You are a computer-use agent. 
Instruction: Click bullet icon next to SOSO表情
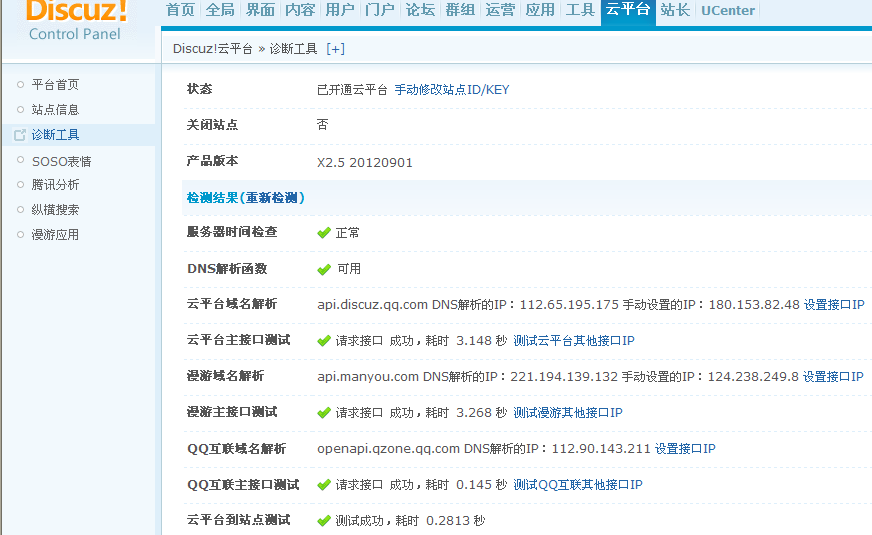tap(21, 160)
